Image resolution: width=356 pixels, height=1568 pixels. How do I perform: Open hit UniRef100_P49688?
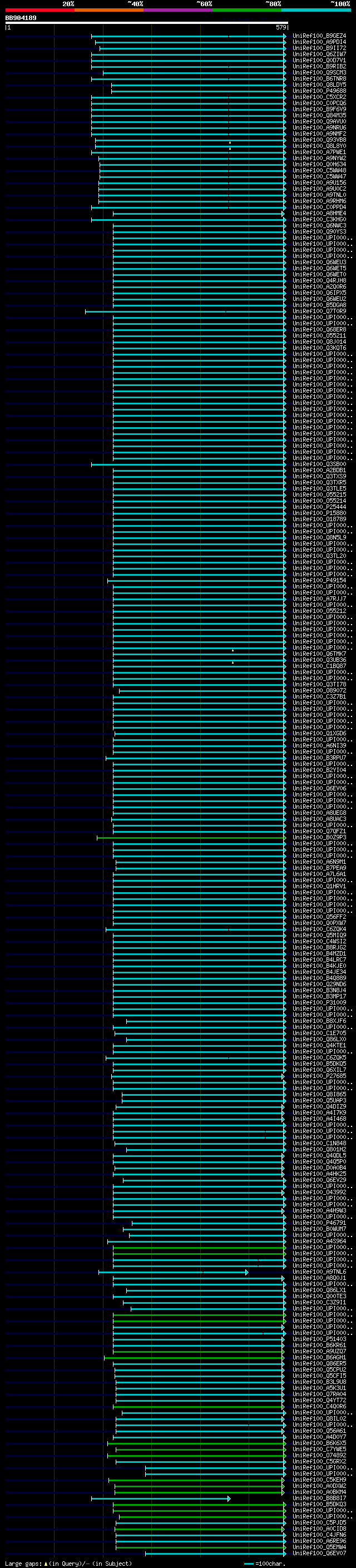[319, 91]
